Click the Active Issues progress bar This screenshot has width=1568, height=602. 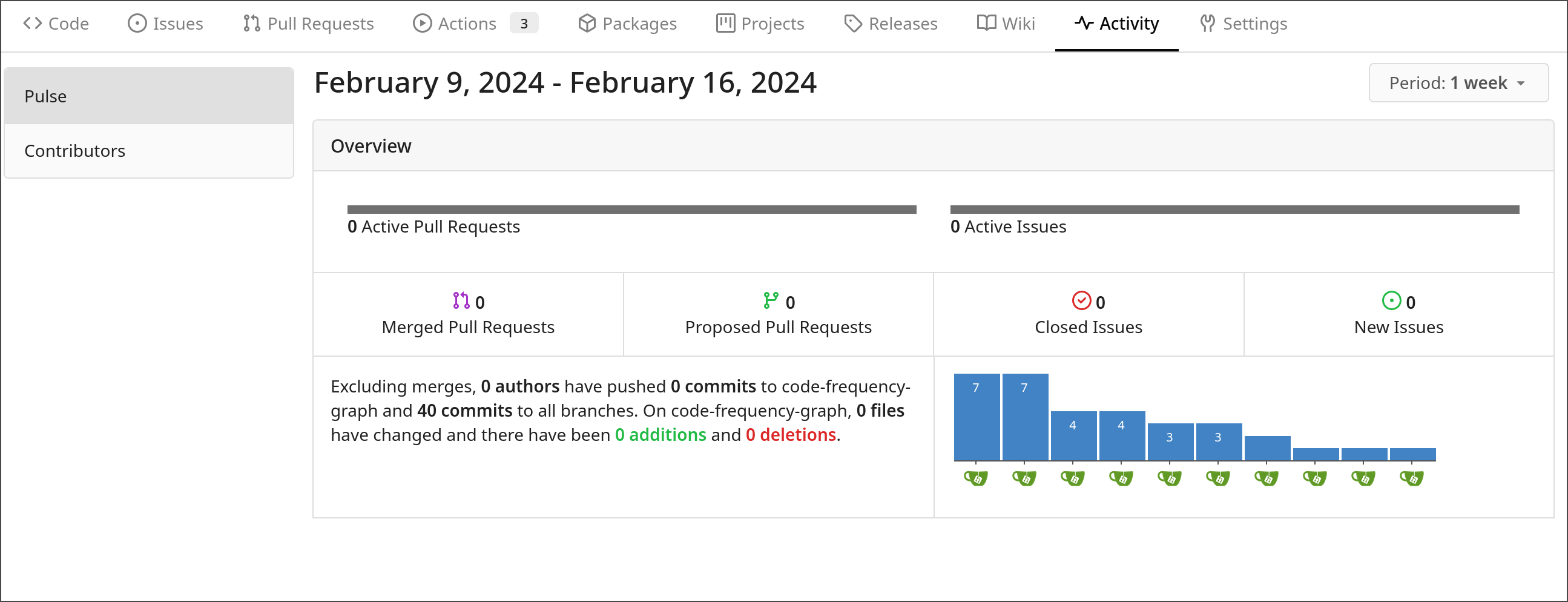pyautogui.click(x=1234, y=210)
